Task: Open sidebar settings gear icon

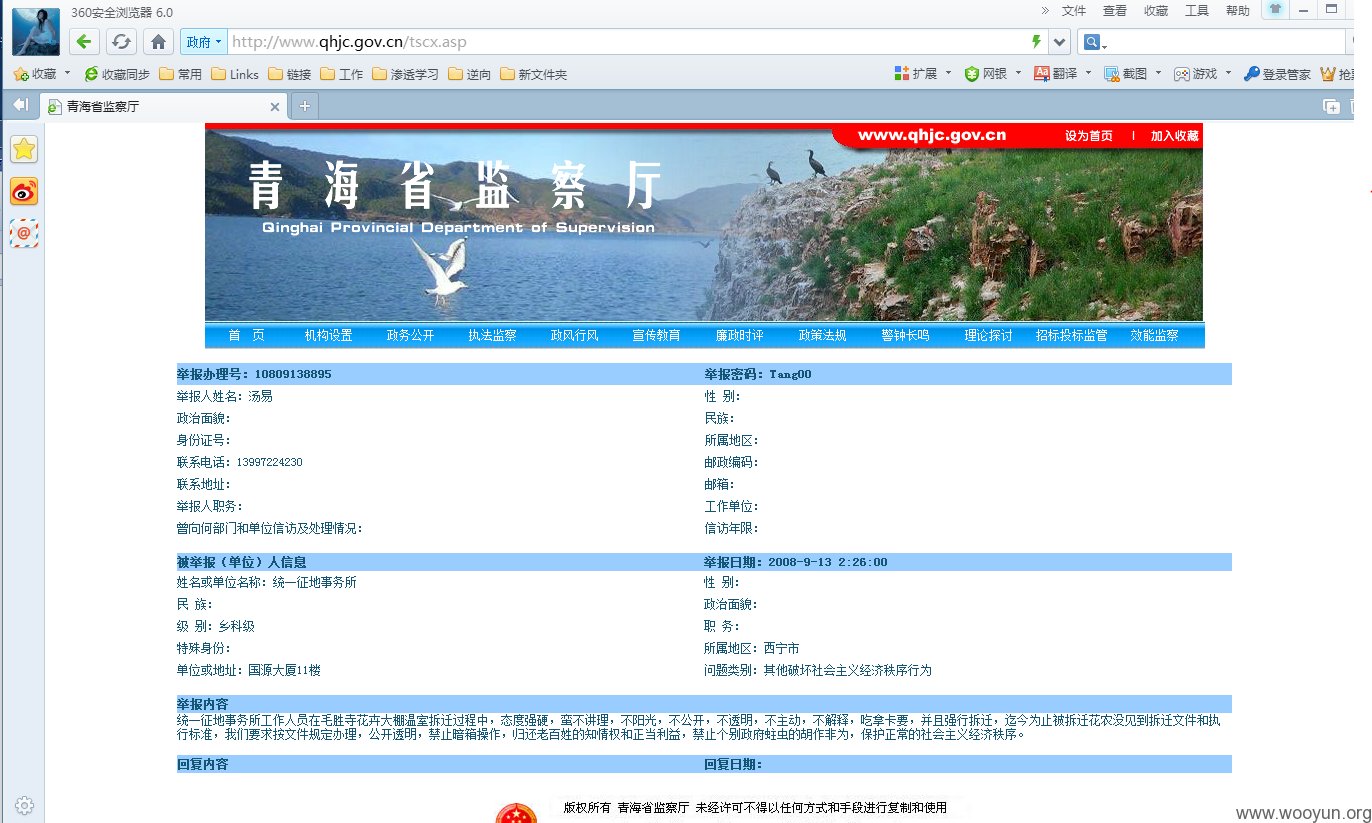Action: tap(25, 805)
